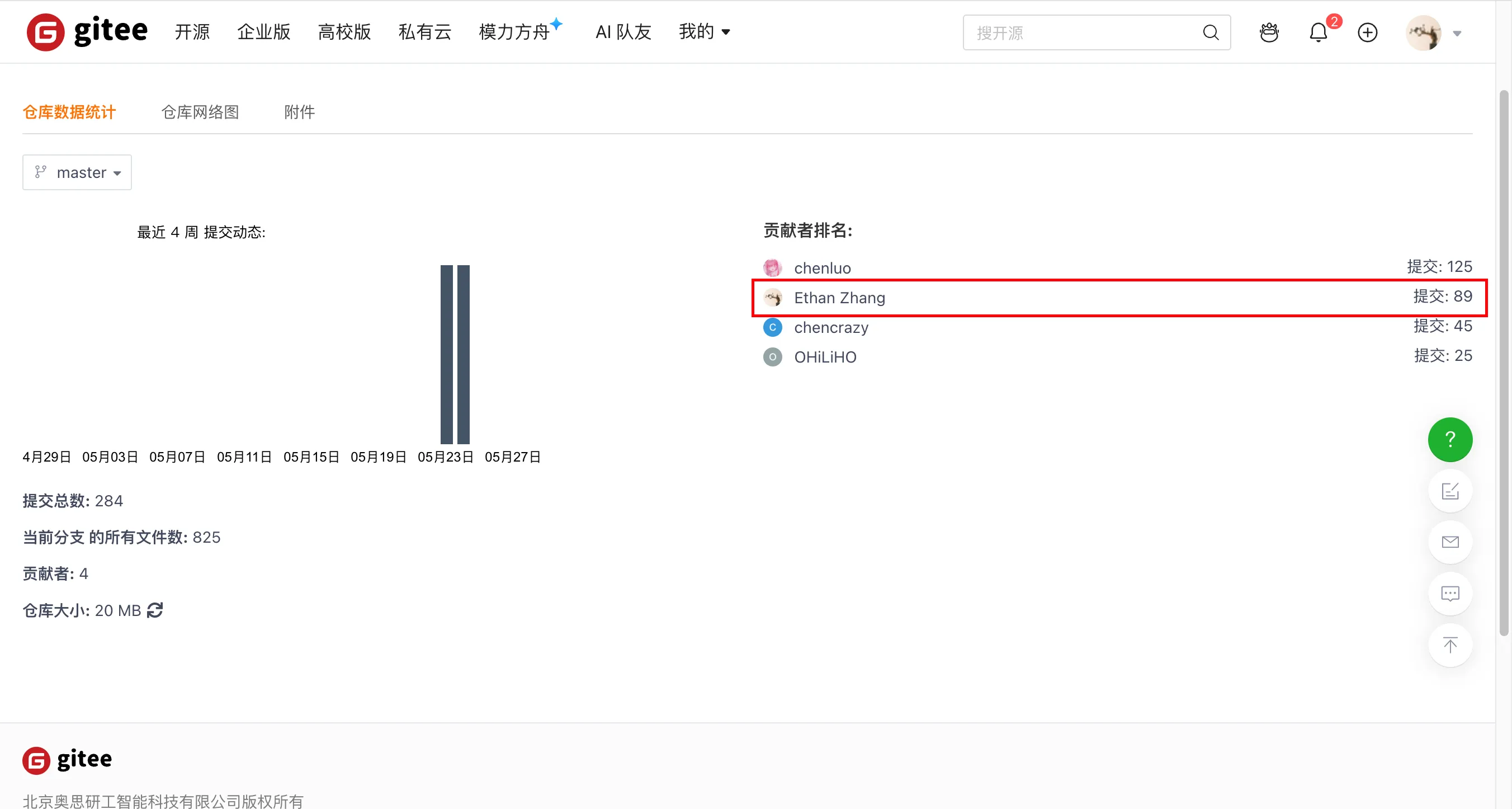Expand the 我的 menu

pyautogui.click(x=705, y=32)
